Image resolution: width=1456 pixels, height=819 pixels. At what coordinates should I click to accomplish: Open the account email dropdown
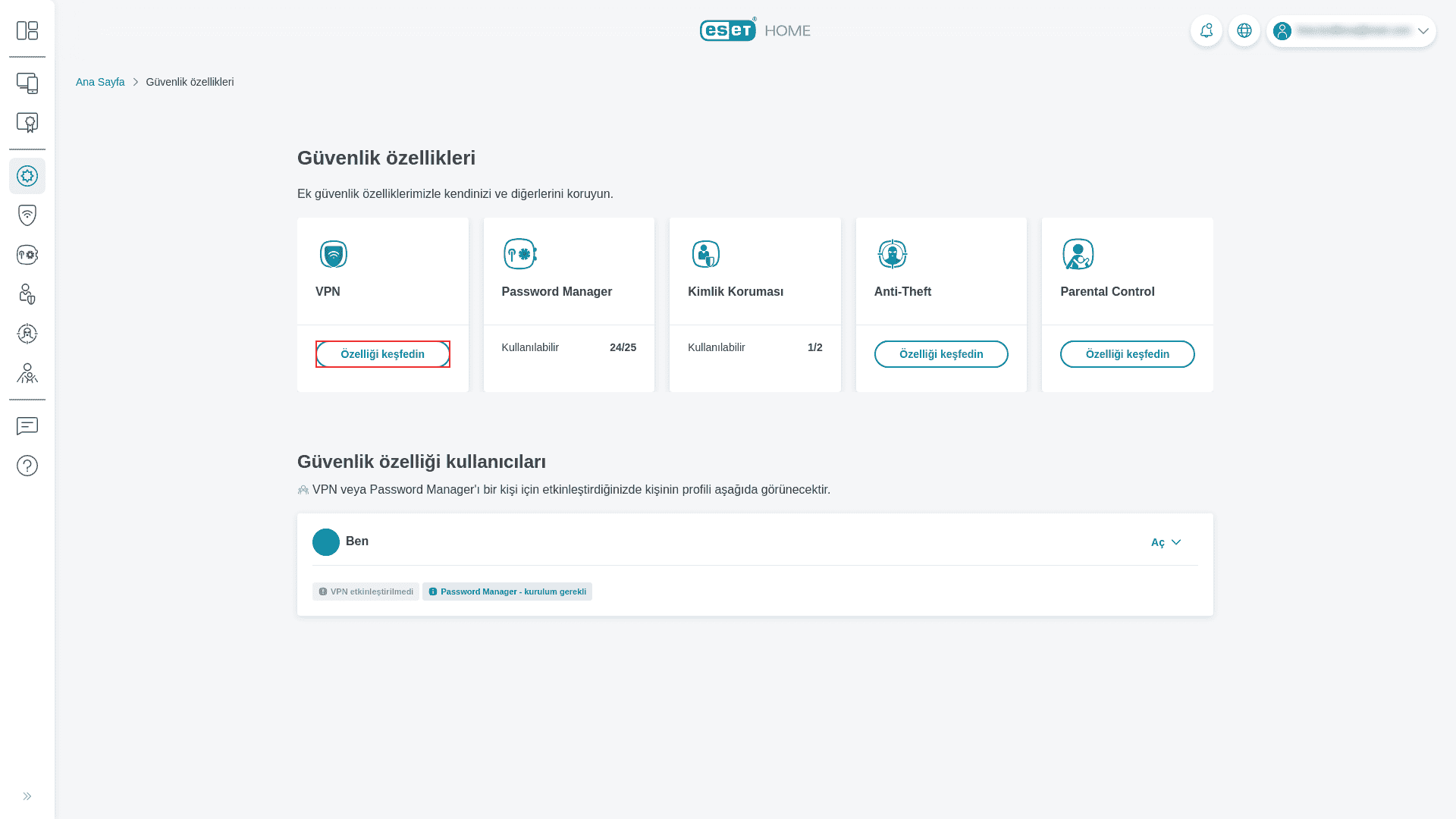1351,31
